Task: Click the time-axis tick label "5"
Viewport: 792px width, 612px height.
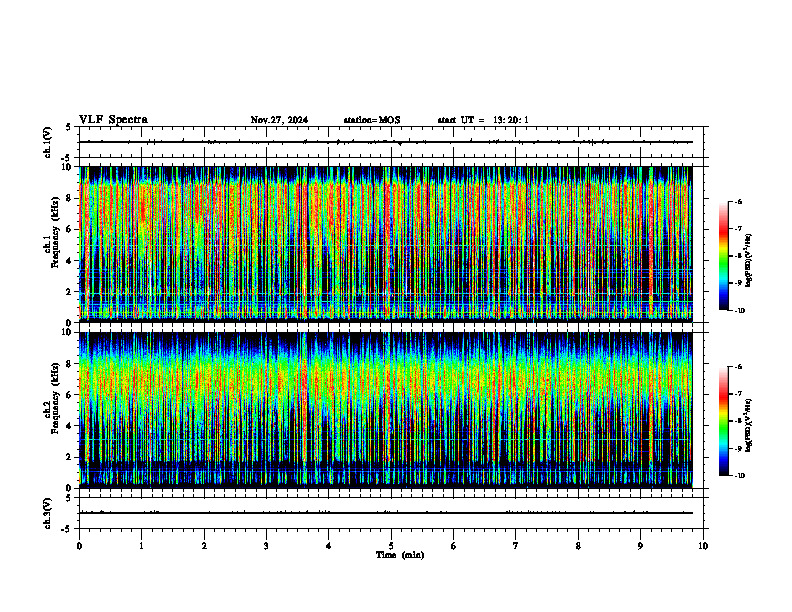Action: click(x=391, y=546)
